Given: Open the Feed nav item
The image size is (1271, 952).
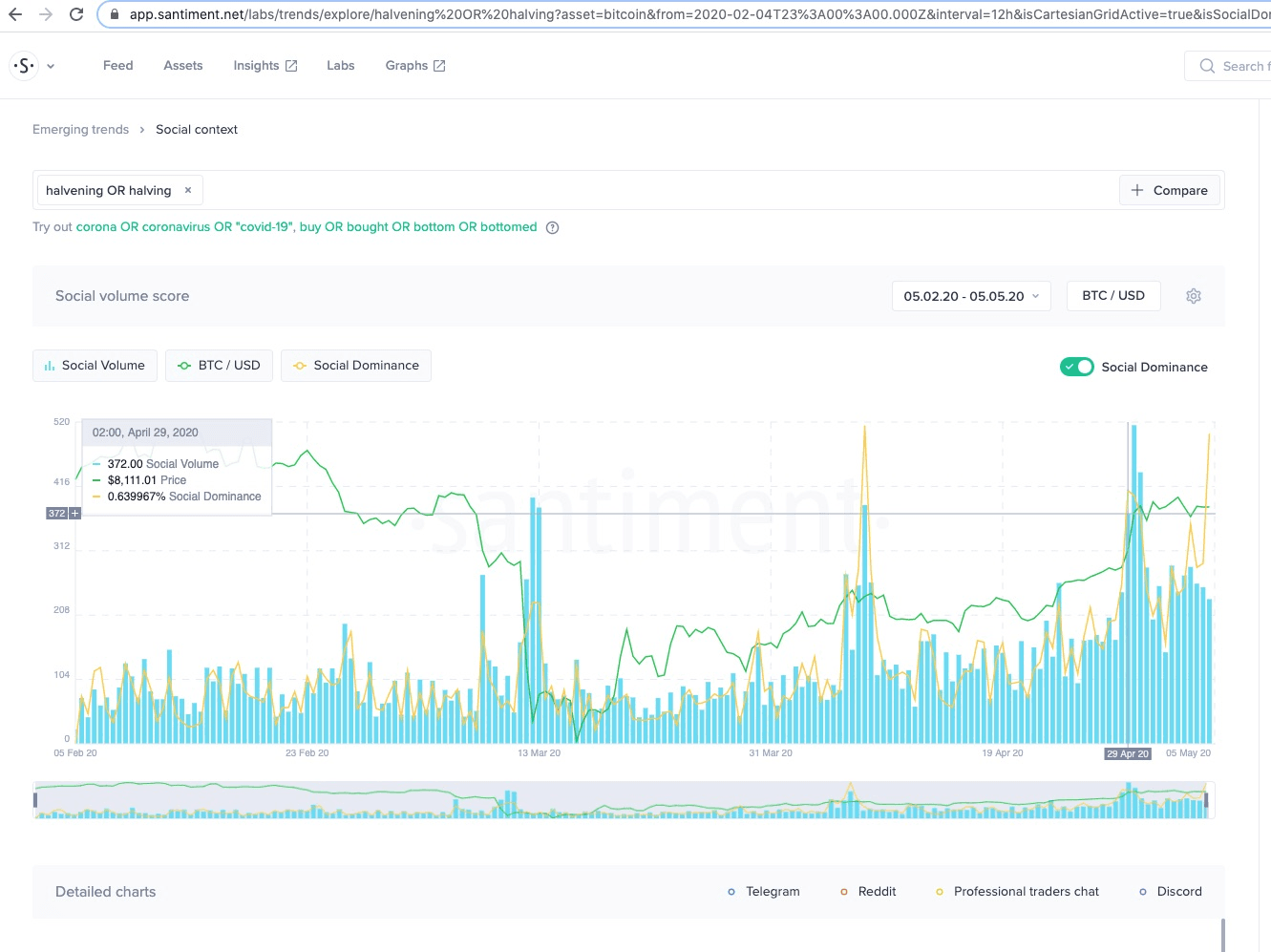Looking at the screenshot, I should coord(118,66).
